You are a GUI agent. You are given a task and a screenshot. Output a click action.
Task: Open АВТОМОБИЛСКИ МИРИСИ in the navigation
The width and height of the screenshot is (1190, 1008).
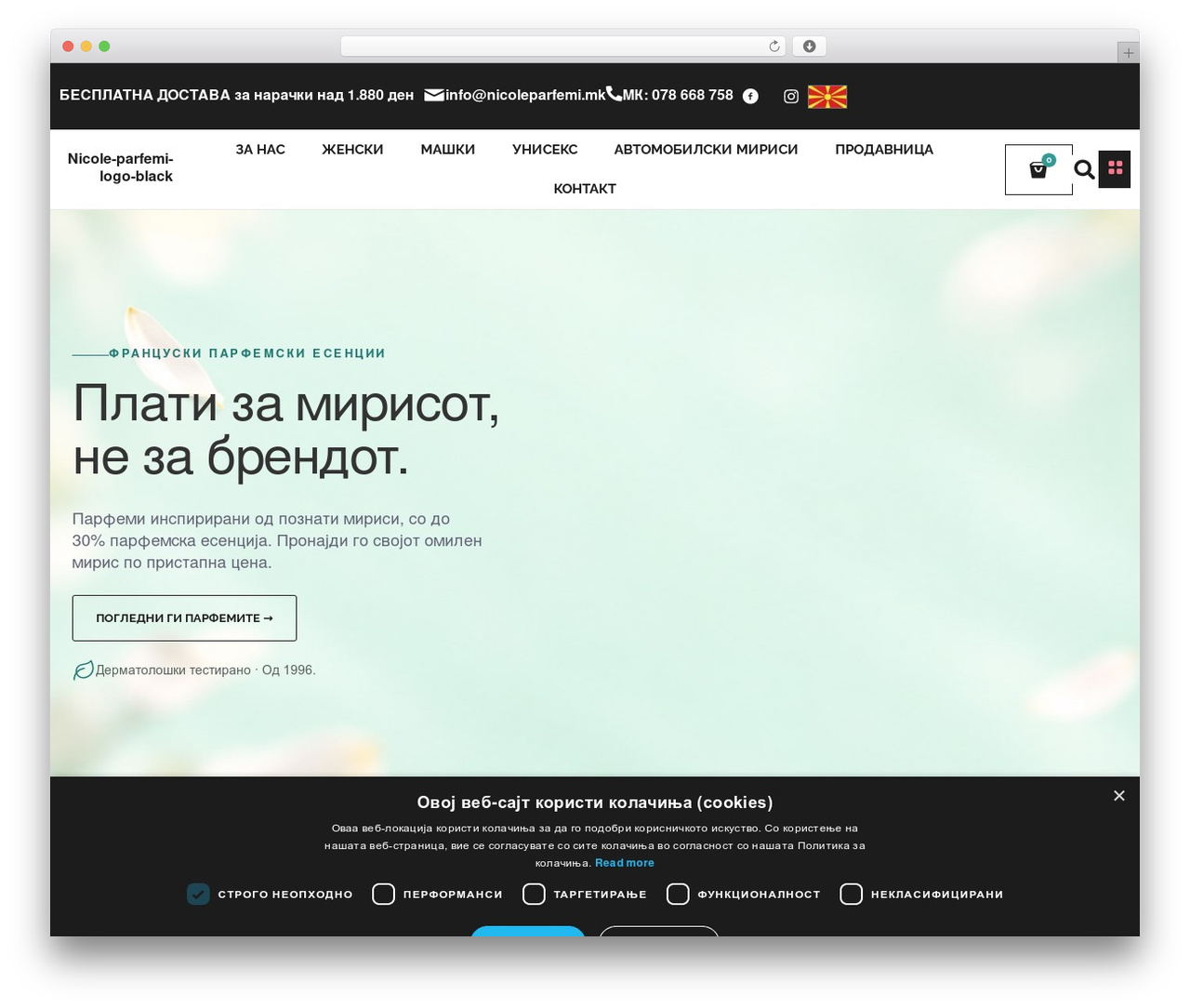706,150
